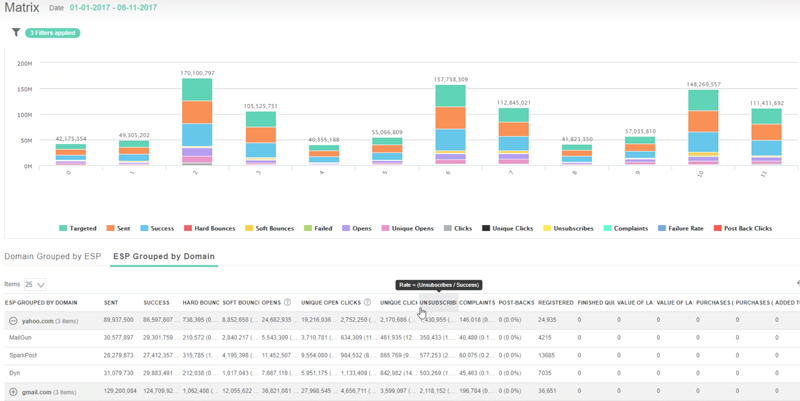The height and width of the screenshot is (401, 800).
Task: Sort by the Sent column header
Action: click(x=111, y=303)
